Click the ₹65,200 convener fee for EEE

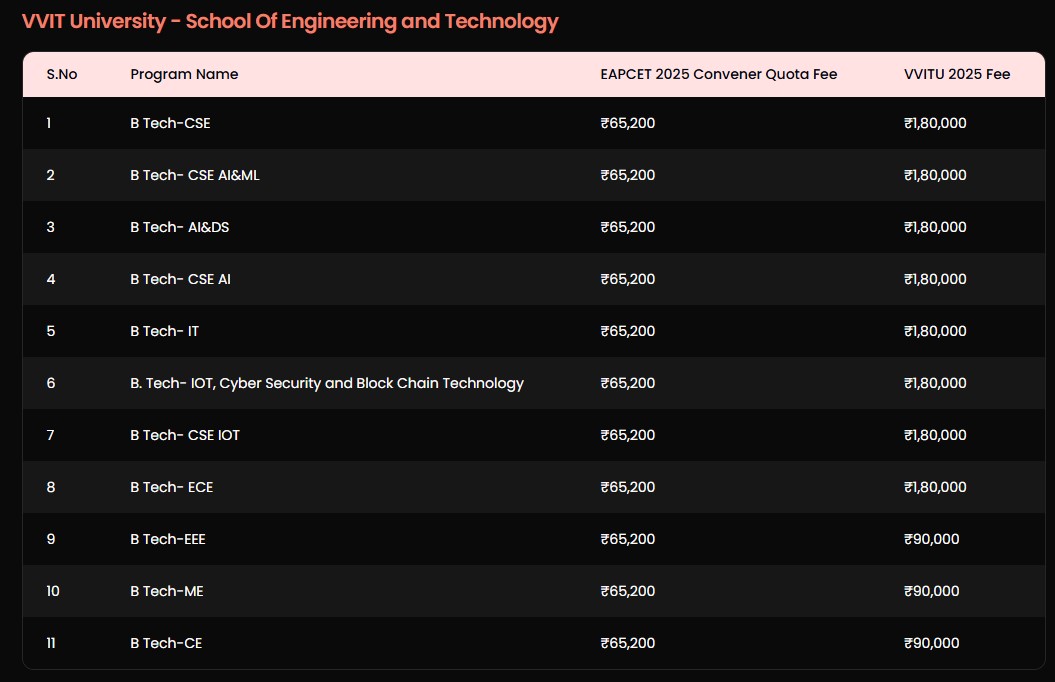(x=628, y=539)
